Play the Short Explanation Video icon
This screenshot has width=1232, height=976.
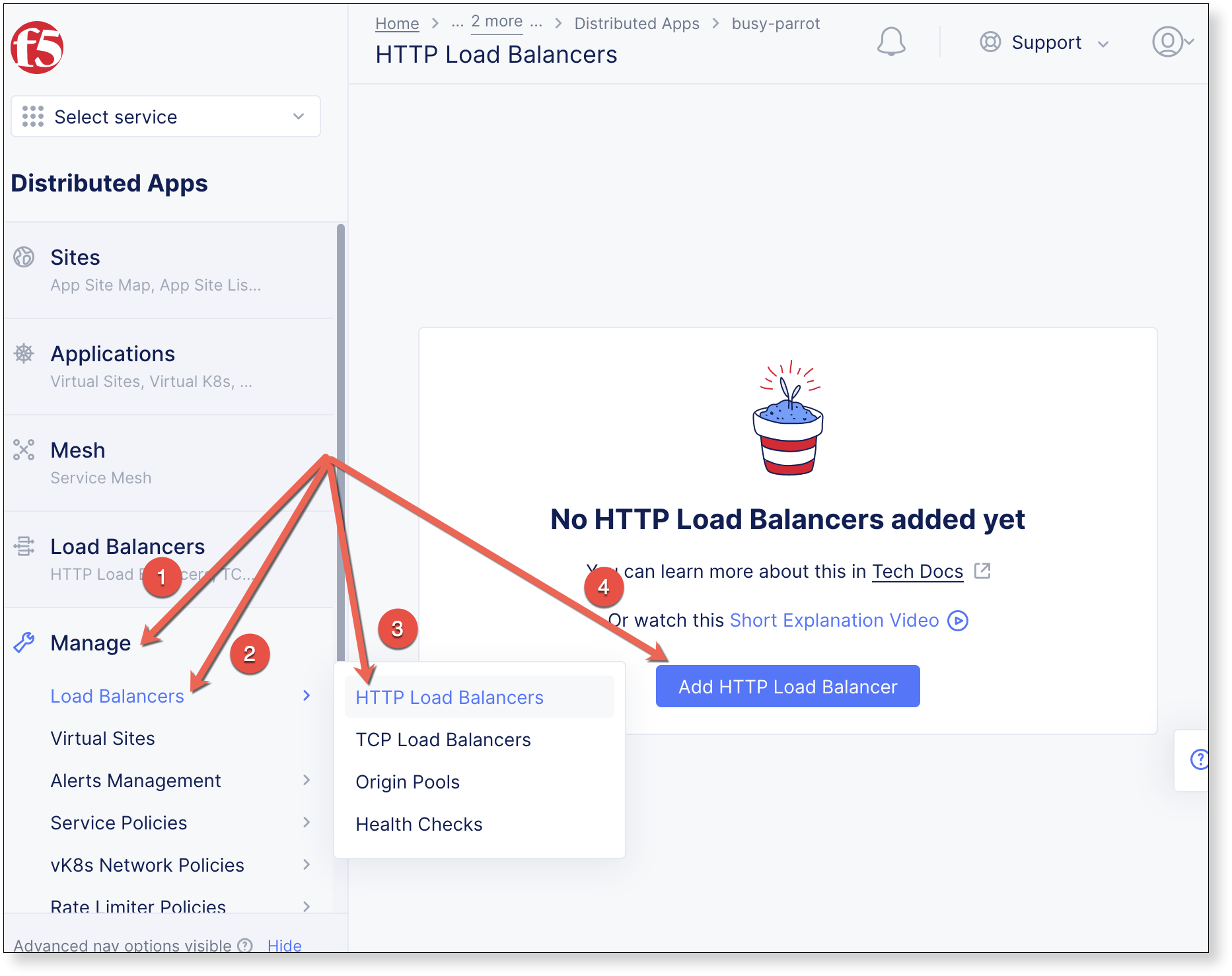coord(958,621)
